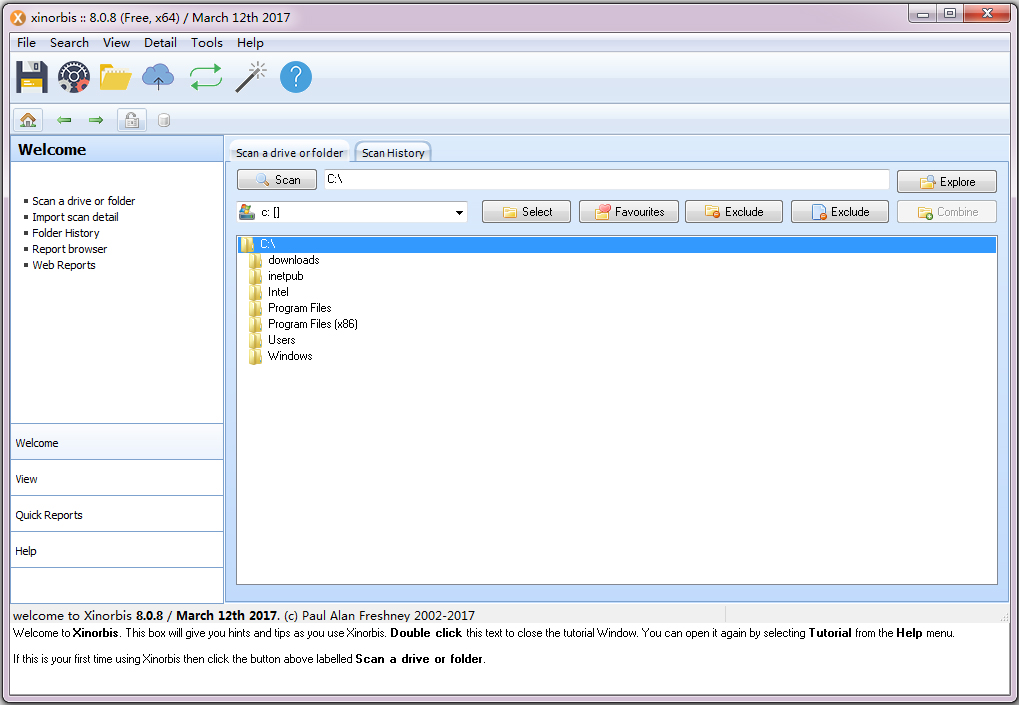Open the Report browser link
The width and height of the screenshot is (1019, 705).
70,250
